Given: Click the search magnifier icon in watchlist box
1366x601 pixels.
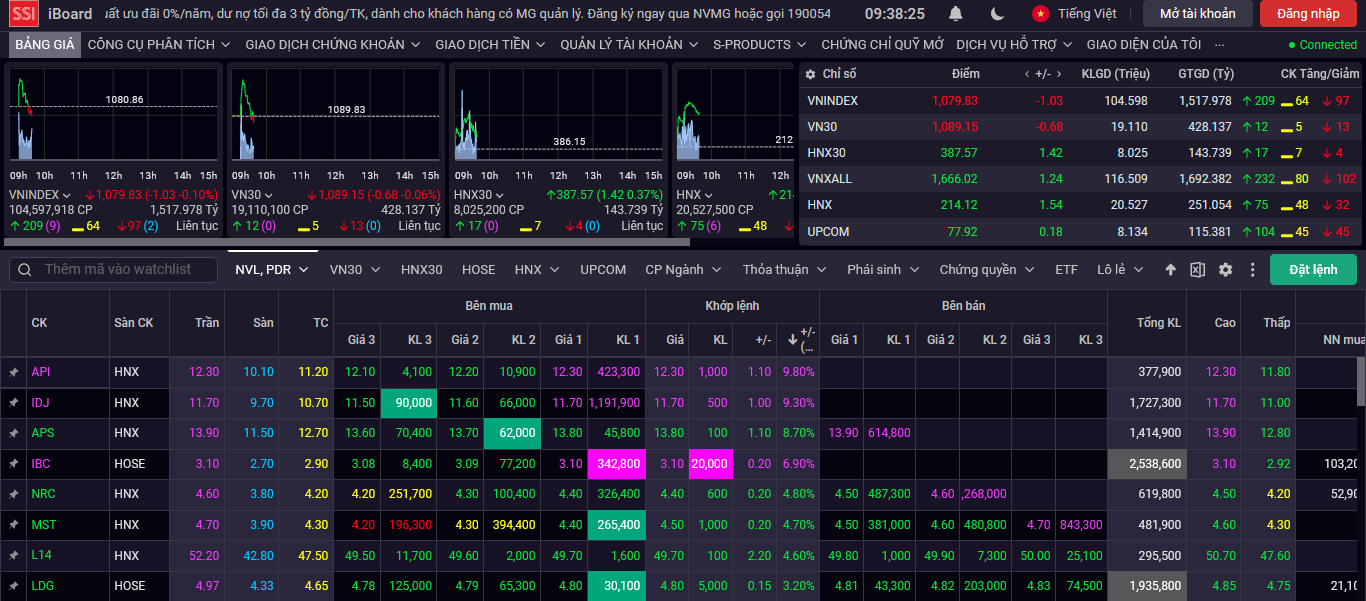Looking at the screenshot, I should tap(25, 270).
